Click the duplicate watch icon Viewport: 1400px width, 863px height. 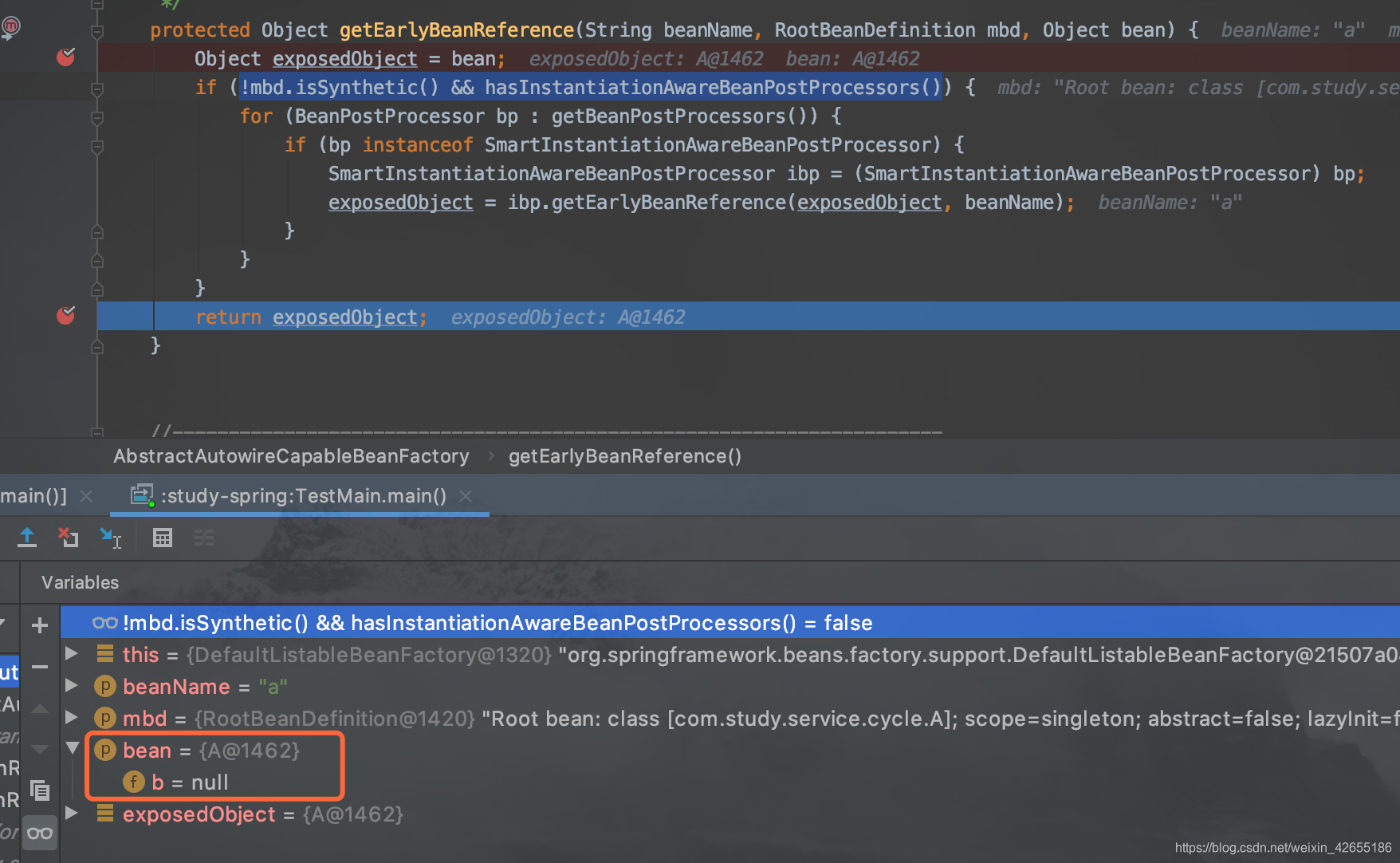pyautogui.click(x=40, y=790)
